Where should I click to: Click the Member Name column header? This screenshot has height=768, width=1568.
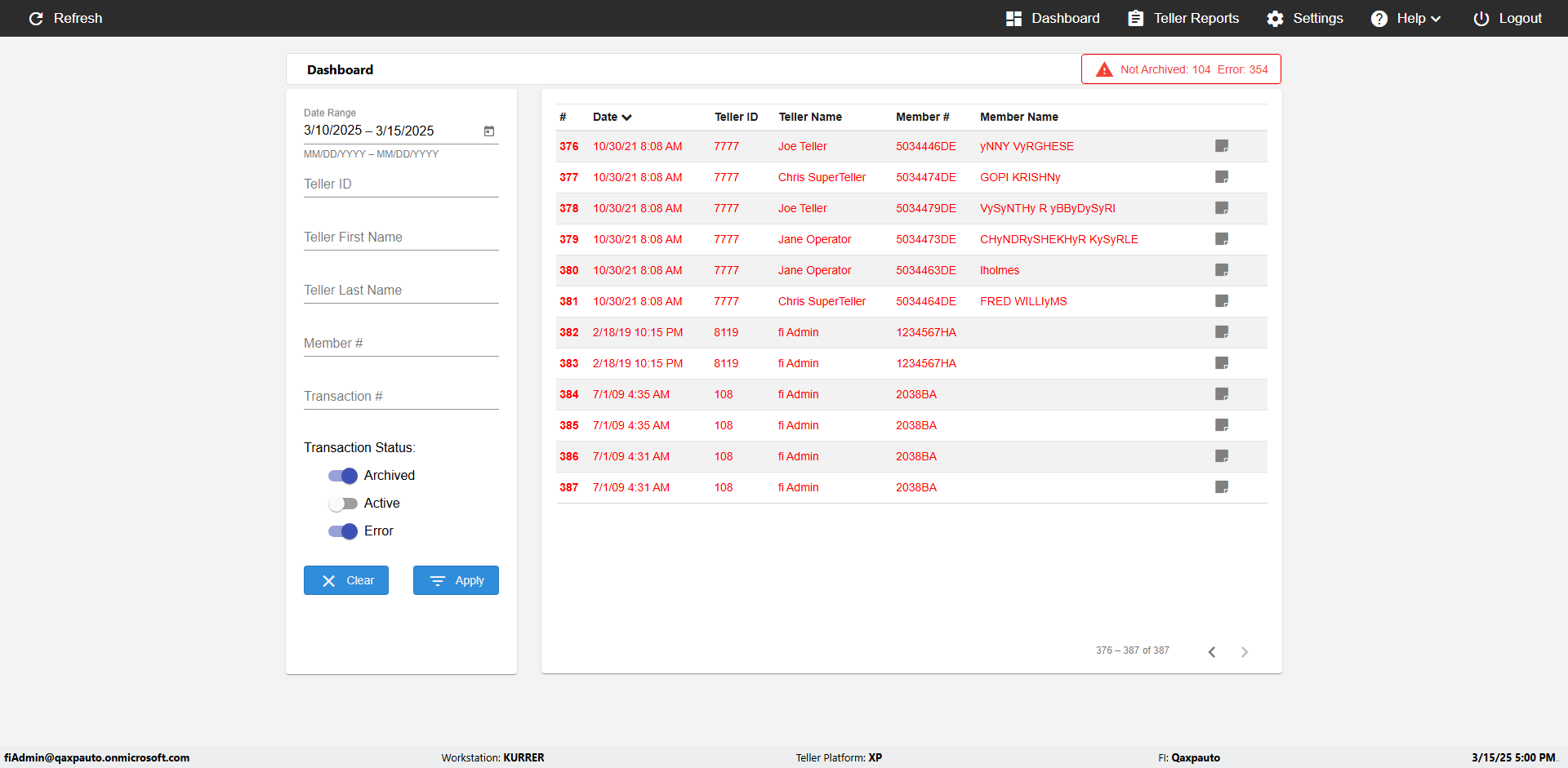(x=1019, y=118)
